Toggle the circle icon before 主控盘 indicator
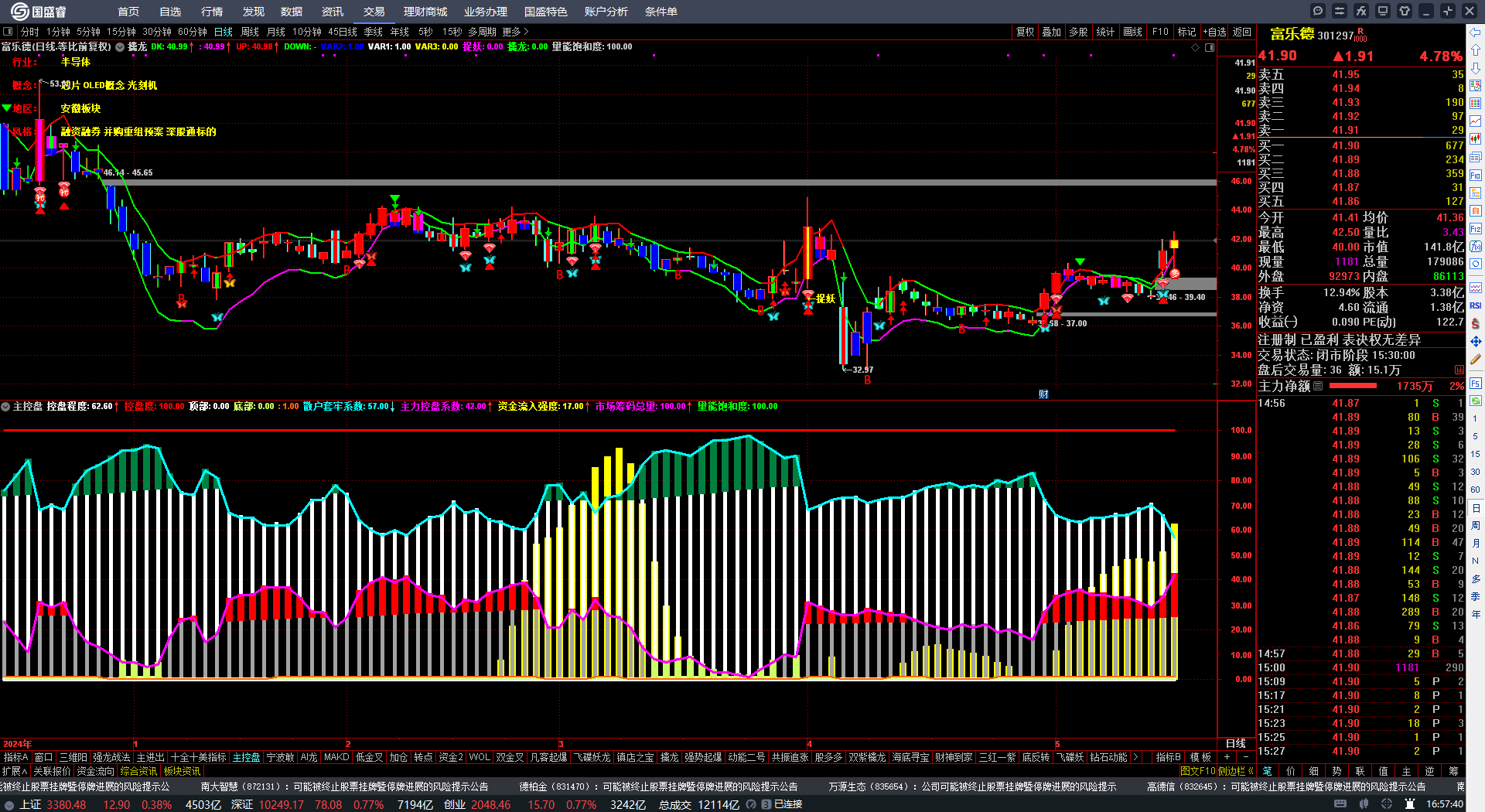 pyautogui.click(x=5, y=406)
